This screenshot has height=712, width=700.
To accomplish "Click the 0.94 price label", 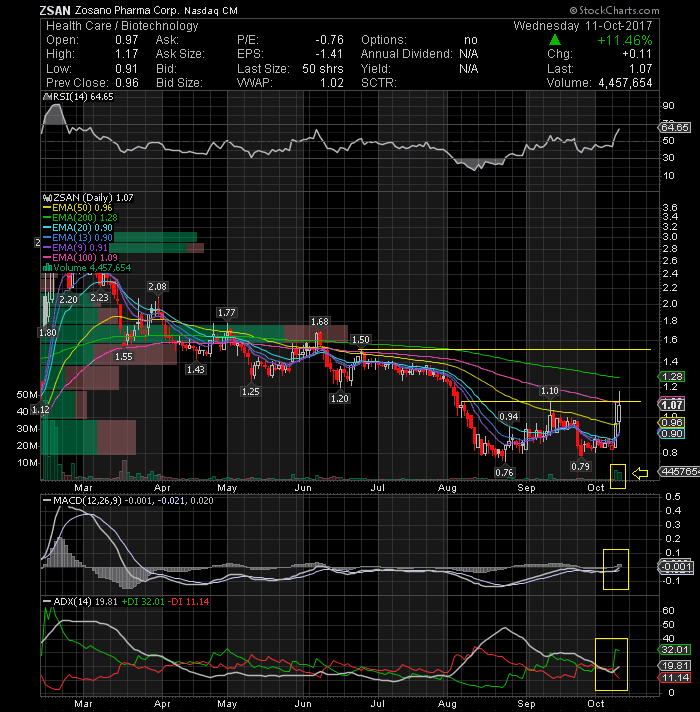I will pos(509,416).
